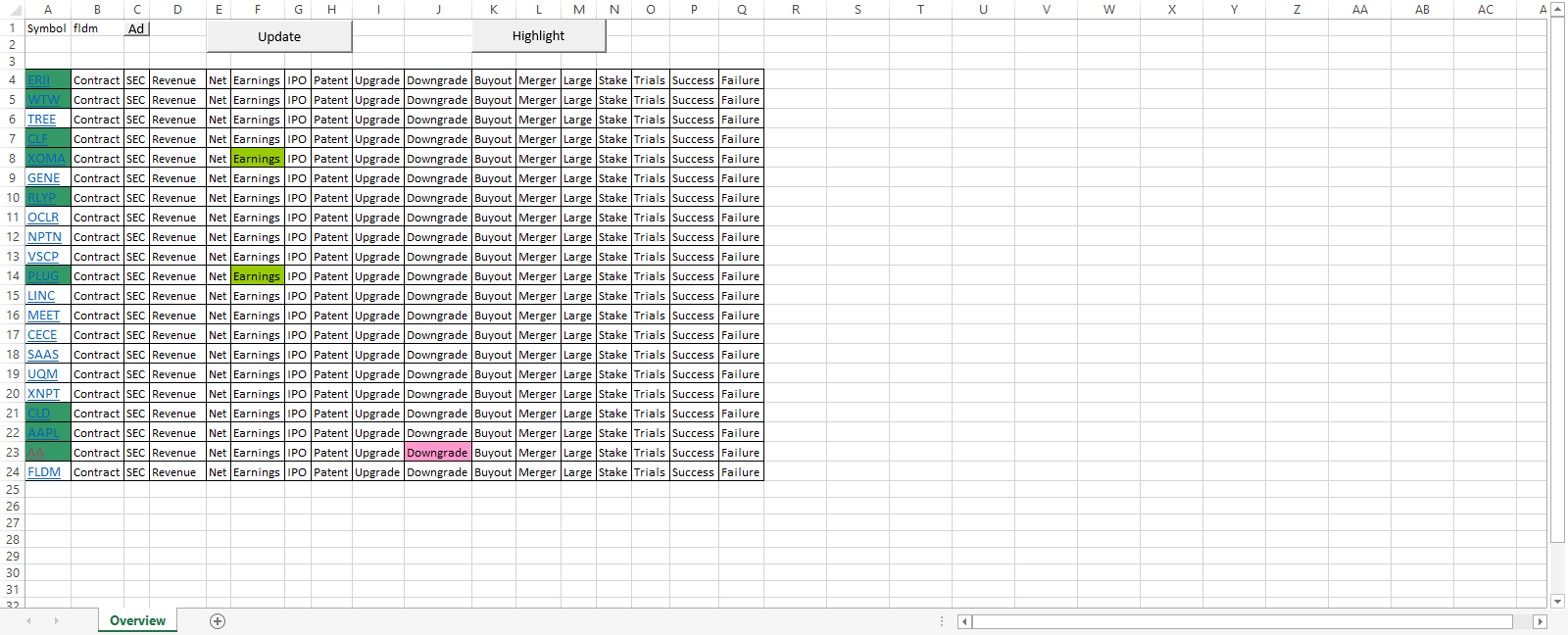Open the TREE ticker link
The image size is (1568, 635).
coord(42,120)
